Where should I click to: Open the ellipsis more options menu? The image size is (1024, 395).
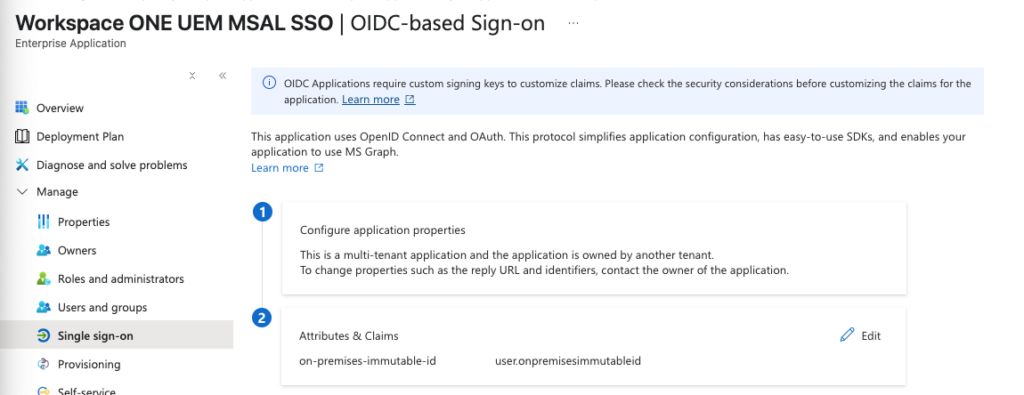pos(573,23)
